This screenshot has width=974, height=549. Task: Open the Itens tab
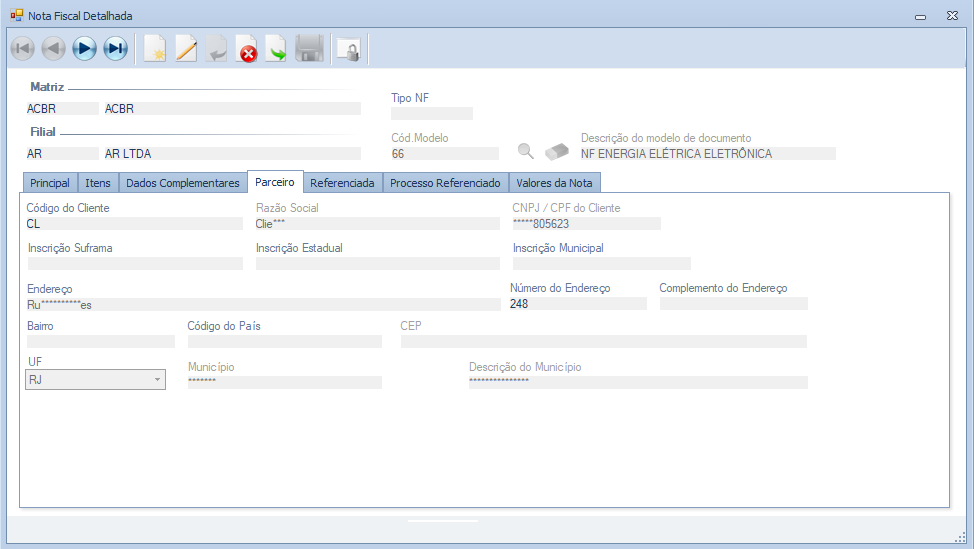coord(98,183)
